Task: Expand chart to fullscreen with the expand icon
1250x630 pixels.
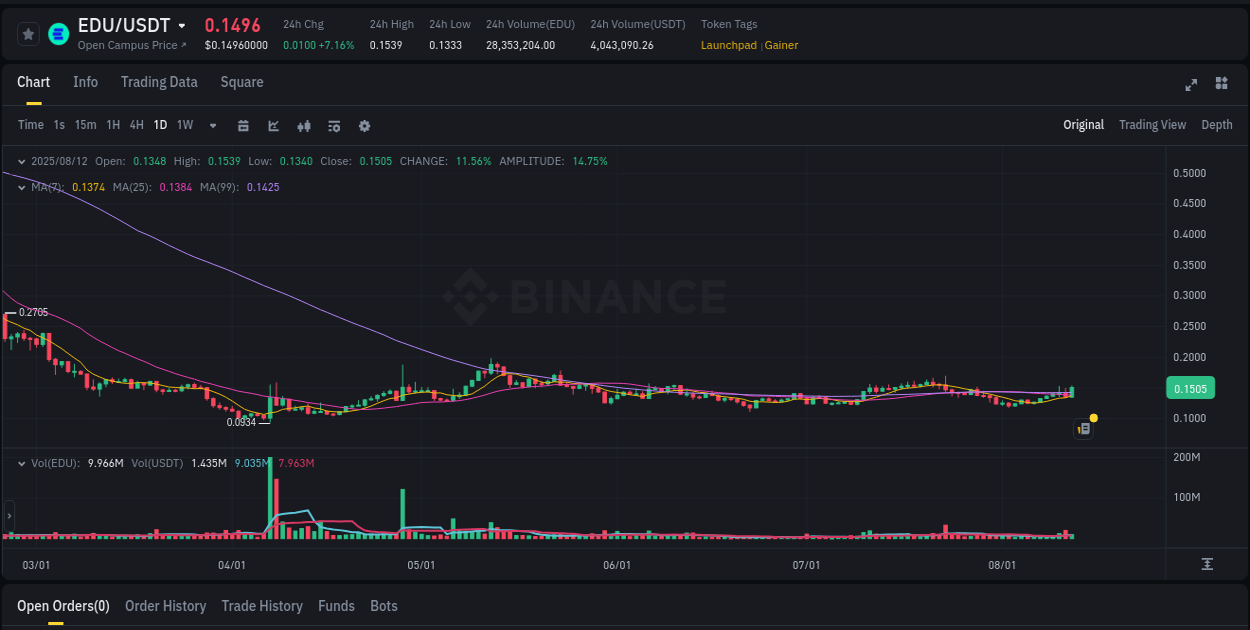Action: point(1190,85)
